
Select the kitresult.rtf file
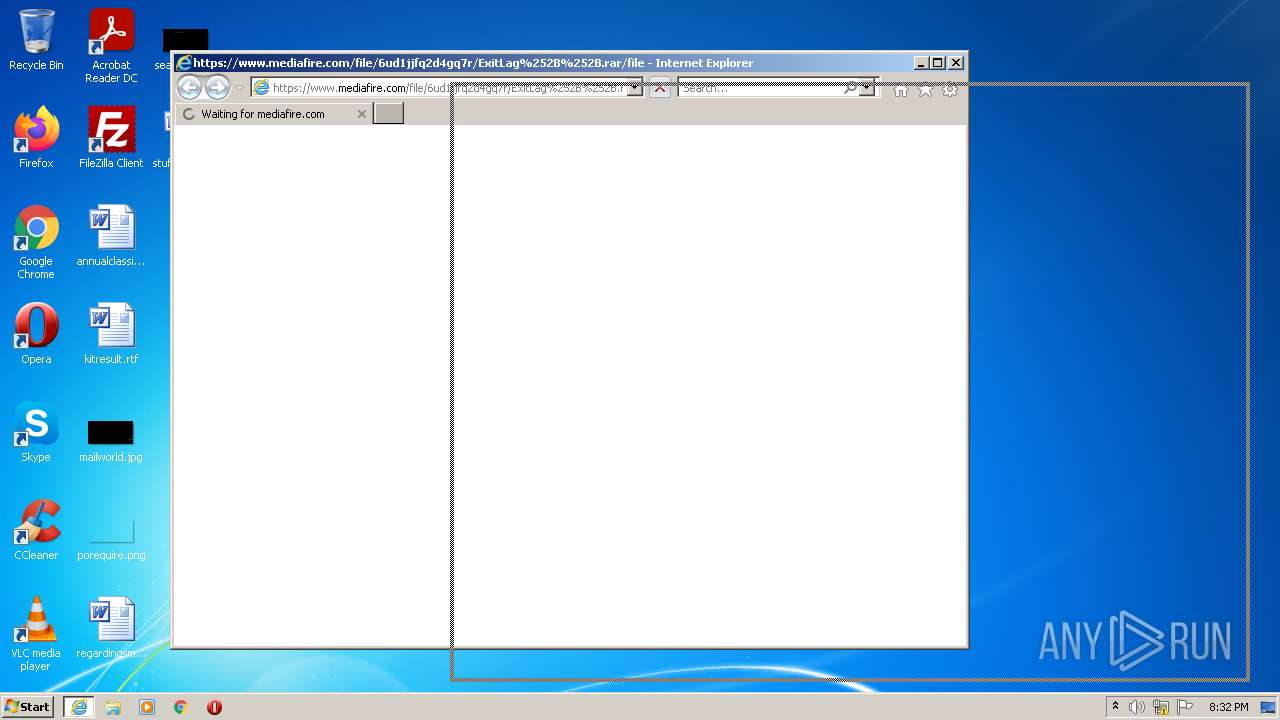point(111,334)
